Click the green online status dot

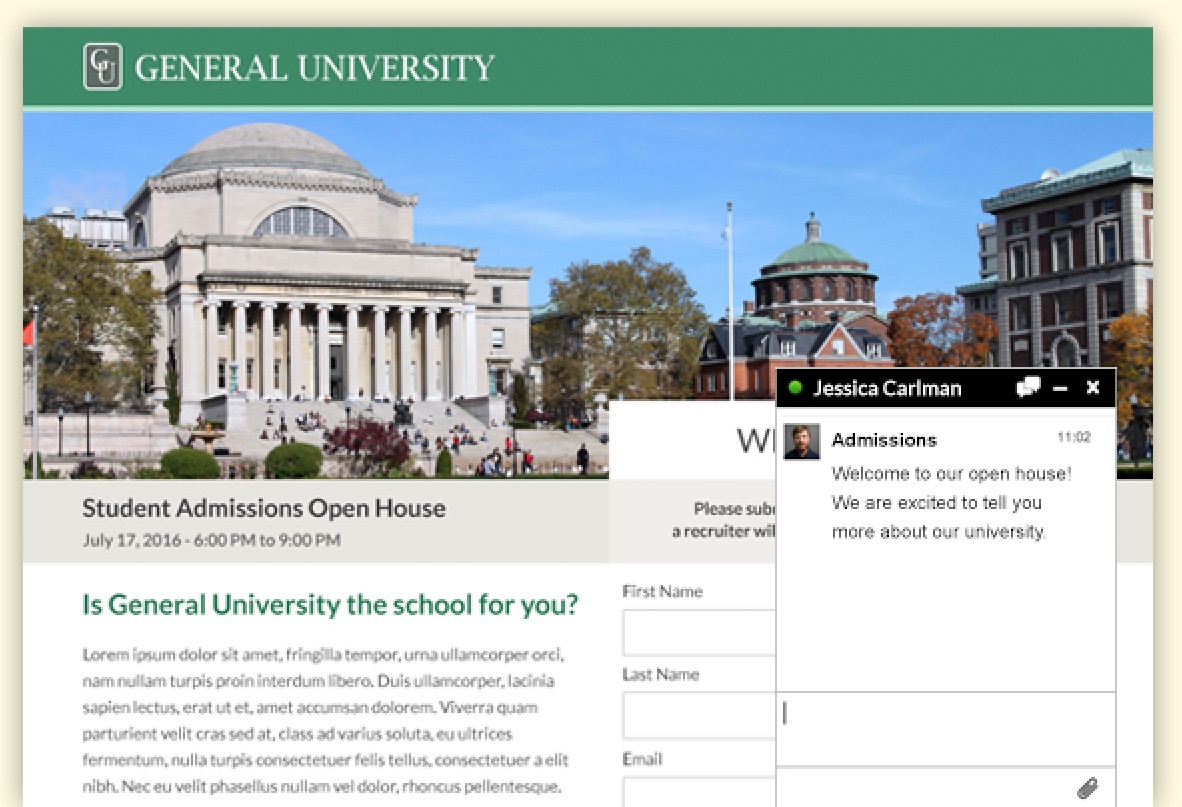(795, 388)
